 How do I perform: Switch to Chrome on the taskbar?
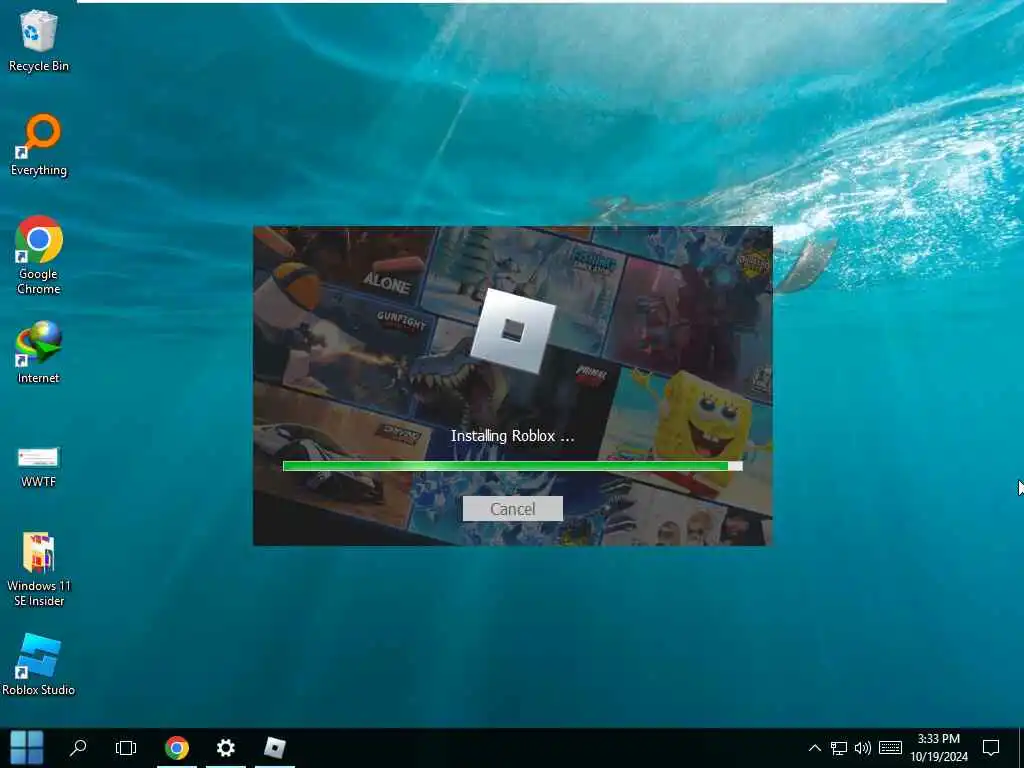176,748
